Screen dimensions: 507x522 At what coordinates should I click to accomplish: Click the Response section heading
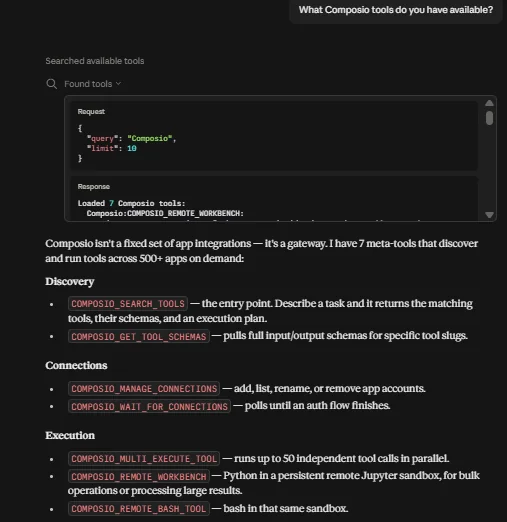[94, 187]
